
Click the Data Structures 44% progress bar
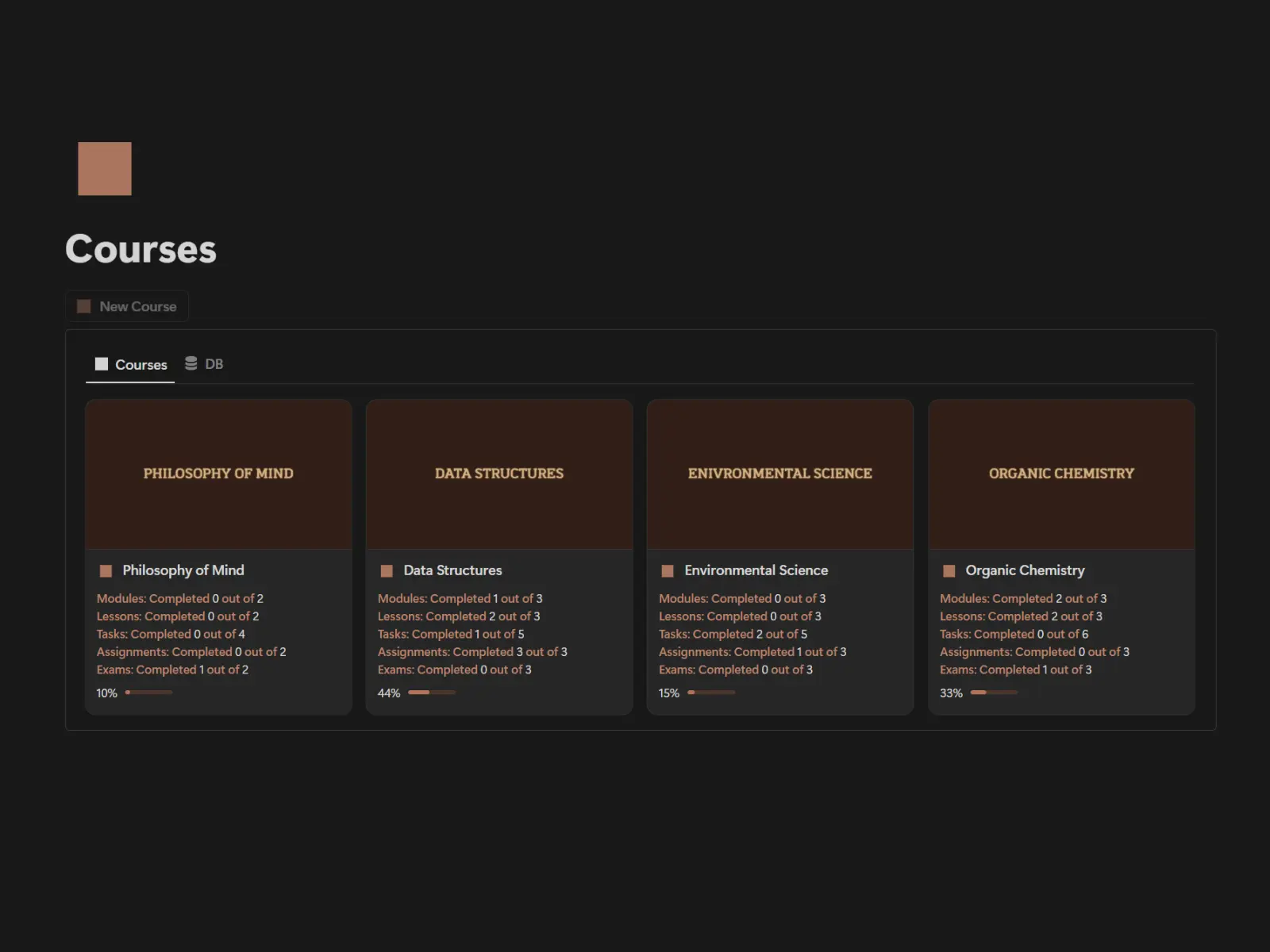(432, 693)
